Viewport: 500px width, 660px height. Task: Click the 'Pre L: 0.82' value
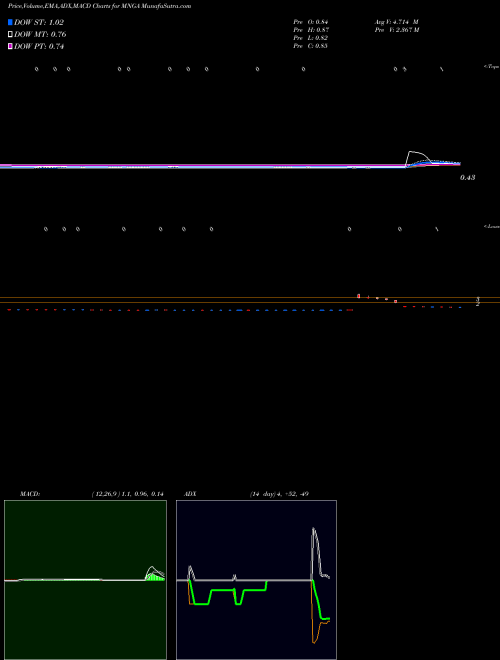(x=311, y=38)
